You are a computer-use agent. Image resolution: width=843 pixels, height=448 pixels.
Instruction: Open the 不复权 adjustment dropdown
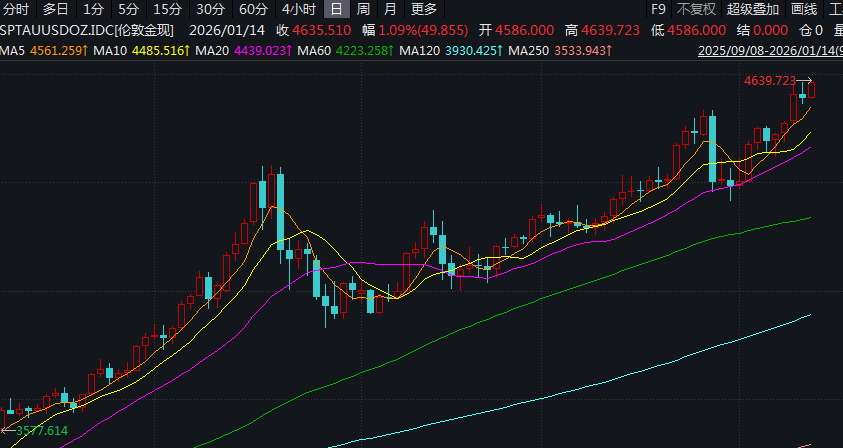pyautogui.click(x=696, y=9)
